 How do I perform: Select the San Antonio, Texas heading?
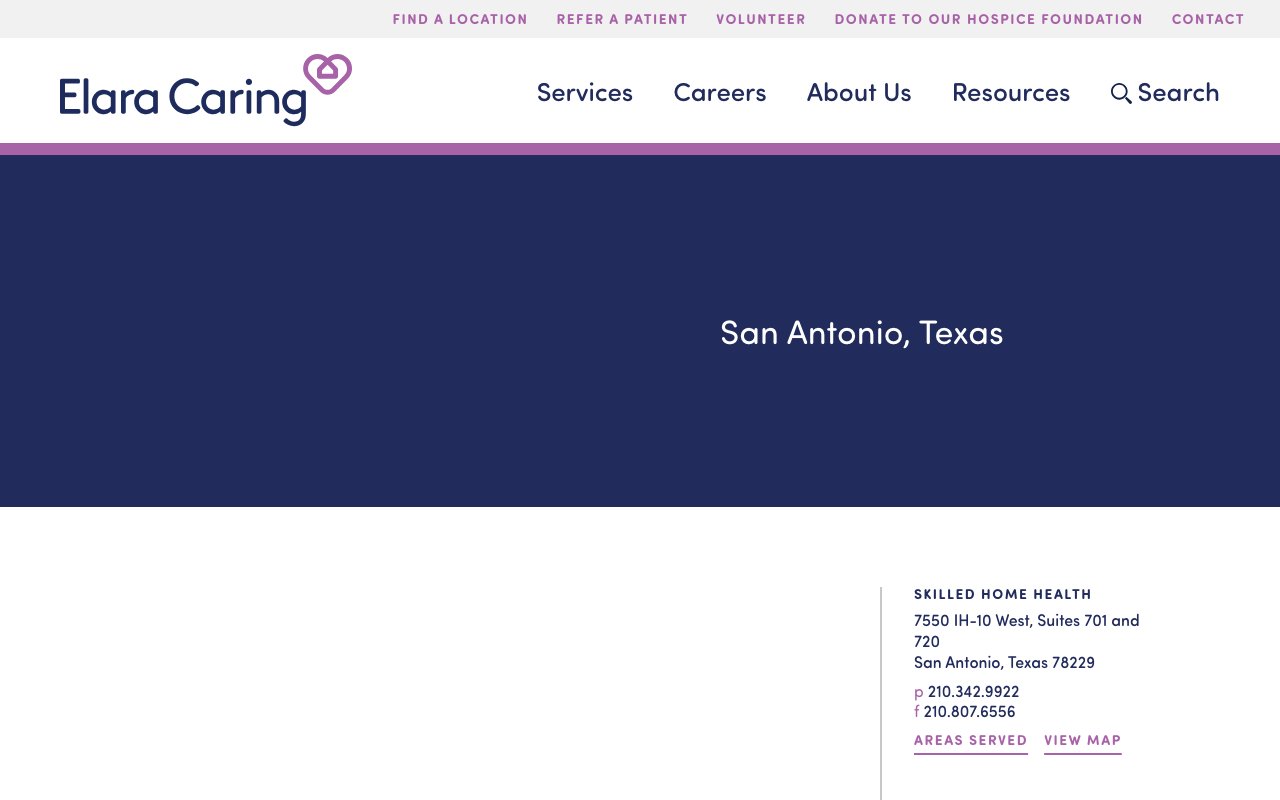tap(861, 333)
